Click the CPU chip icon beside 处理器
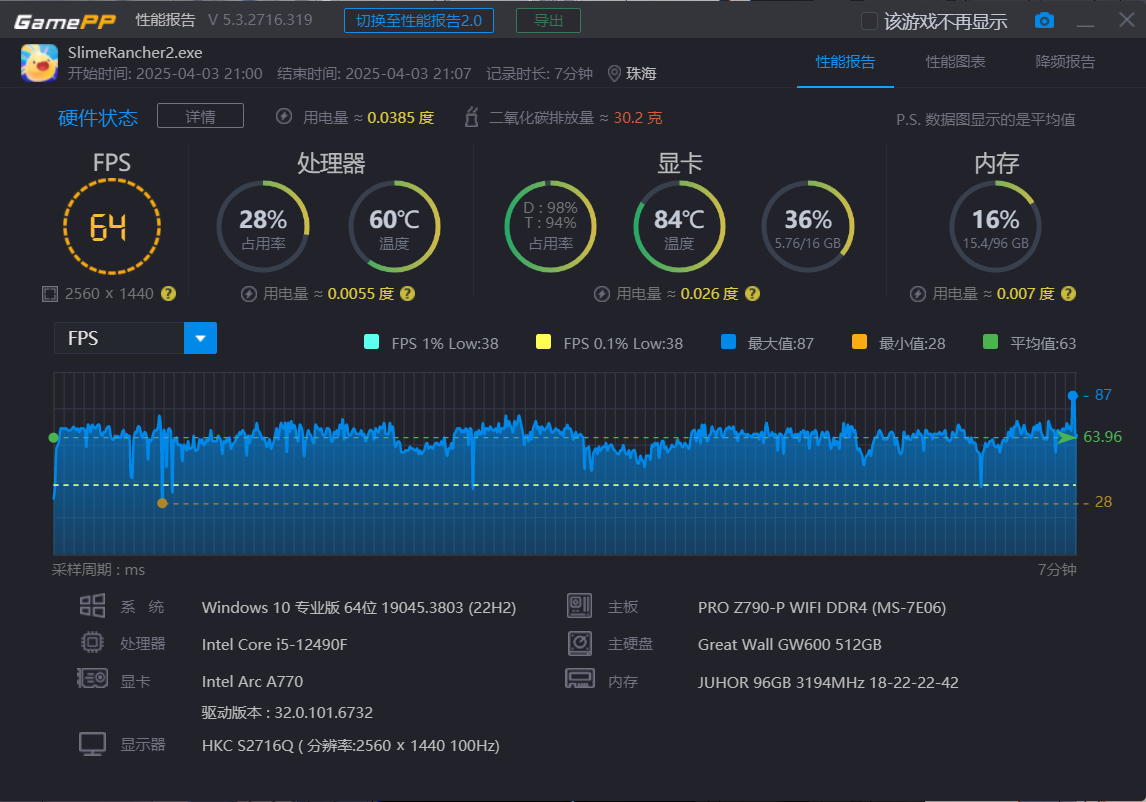This screenshot has height=802, width=1146. tap(92, 643)
